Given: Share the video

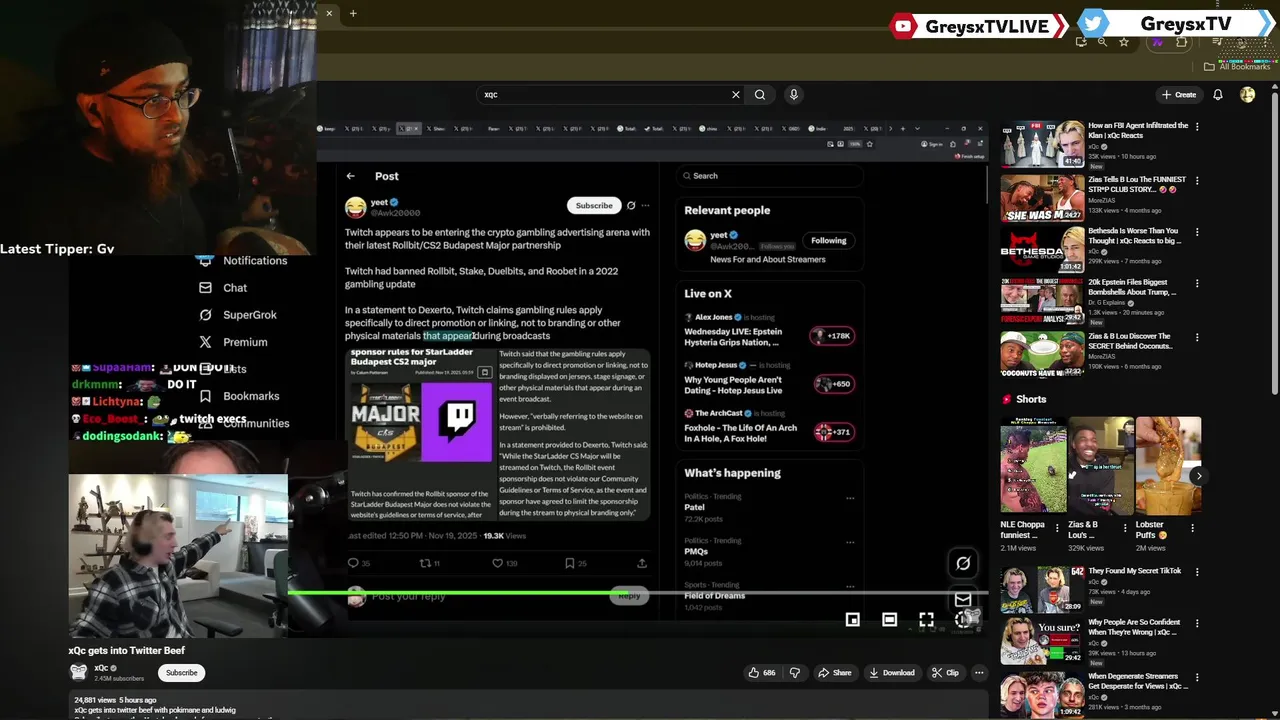Looking at the screenshot, I should pos(835,673).
